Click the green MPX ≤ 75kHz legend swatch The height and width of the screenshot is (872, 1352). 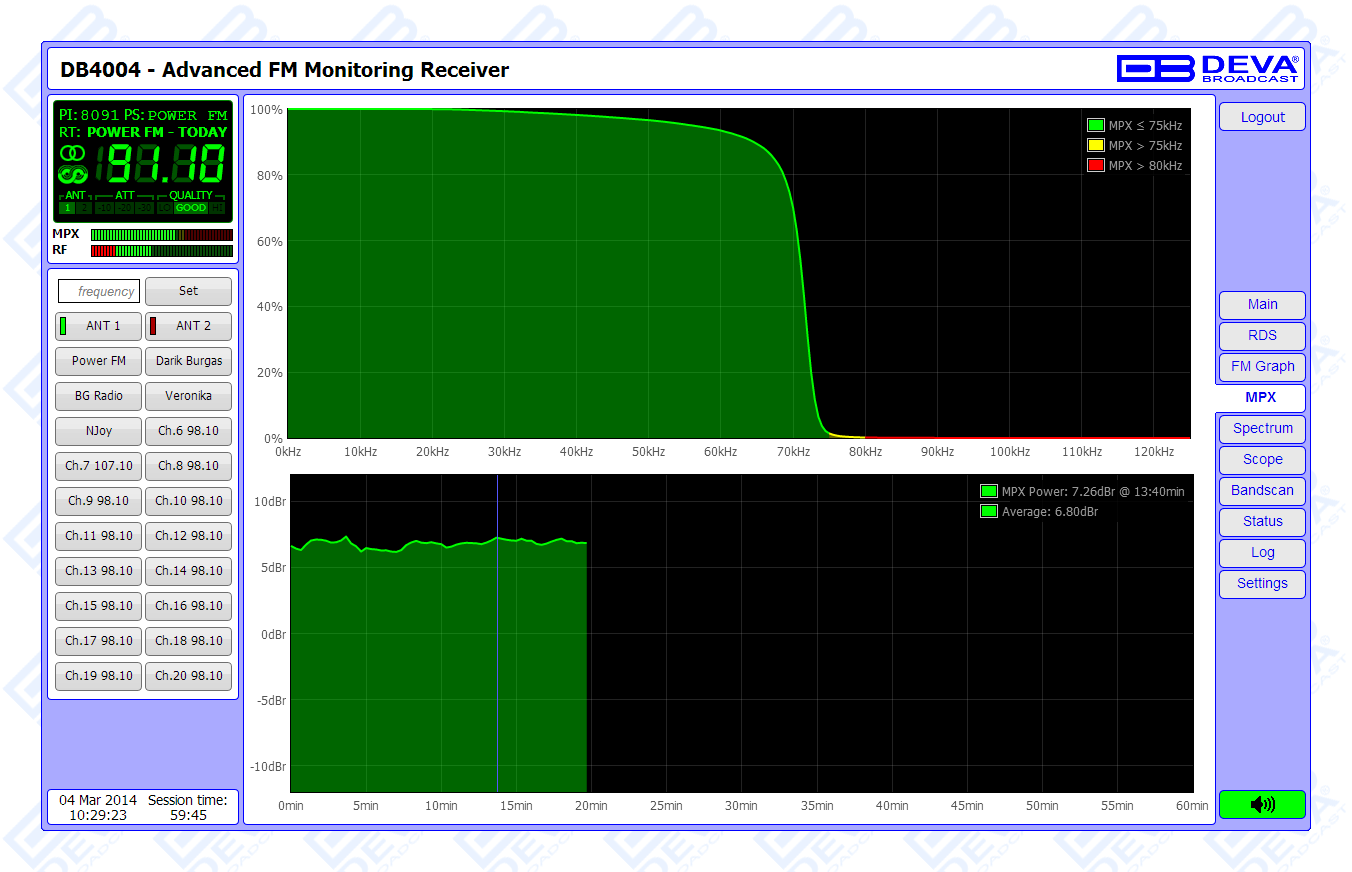point(1095,126)
